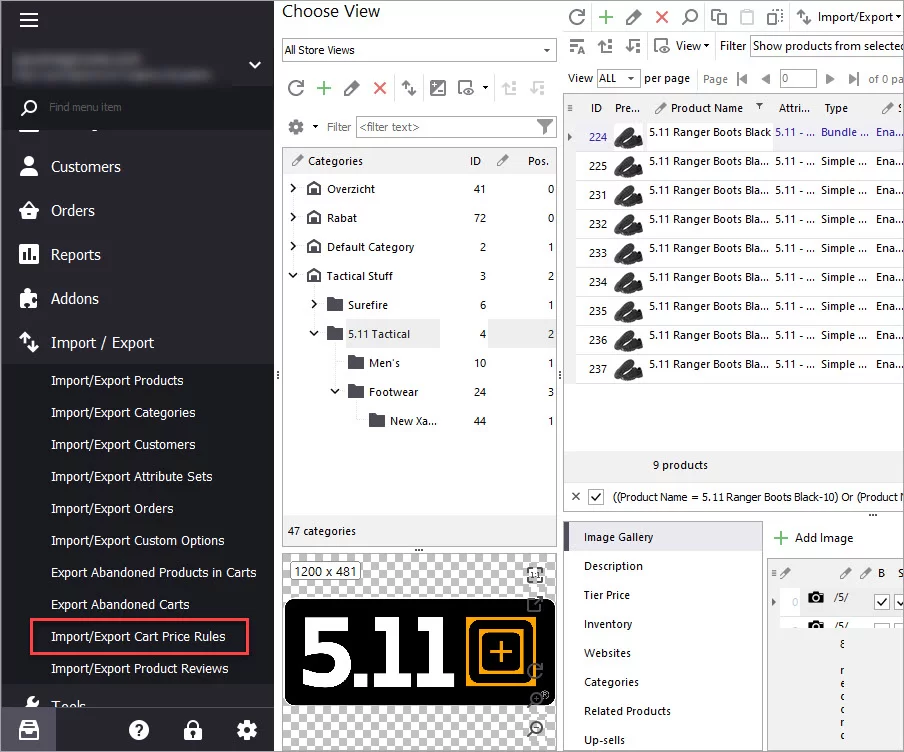Screen dimensions: 904x752
Task: Sort by Product Name column header
Action: pos(707,108)
